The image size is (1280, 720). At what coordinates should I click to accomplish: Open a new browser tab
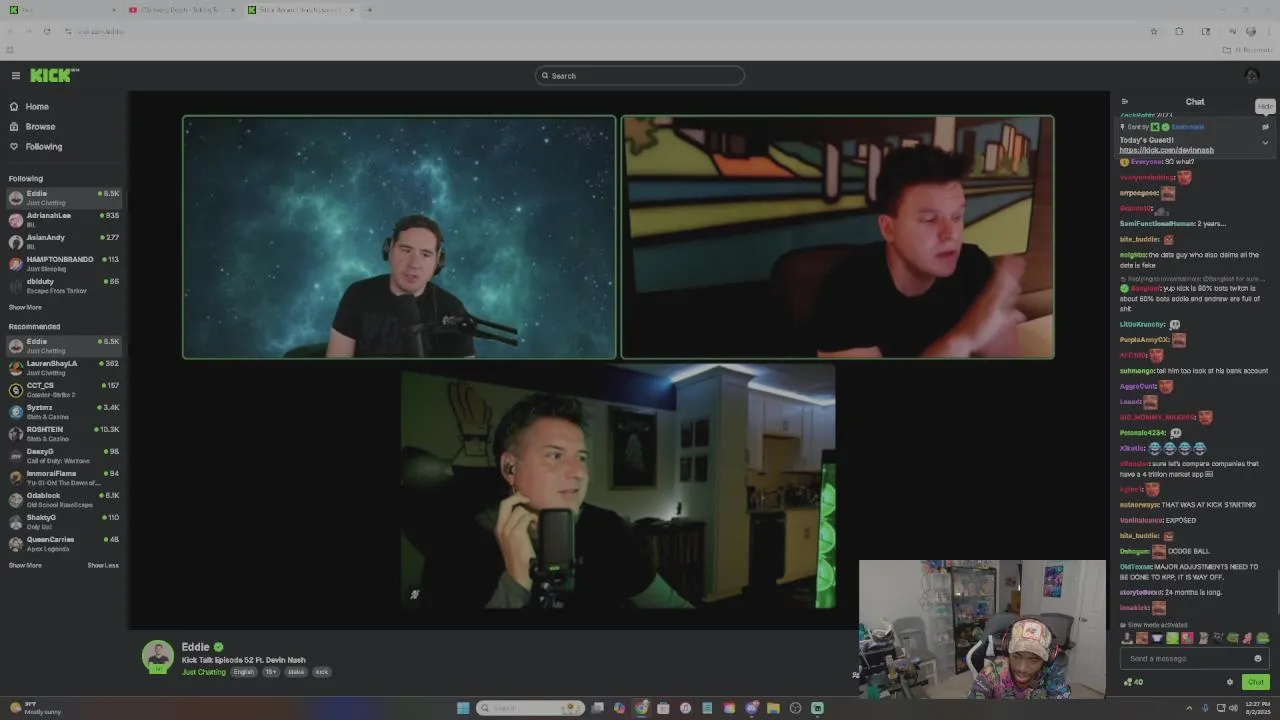[369, 10]
